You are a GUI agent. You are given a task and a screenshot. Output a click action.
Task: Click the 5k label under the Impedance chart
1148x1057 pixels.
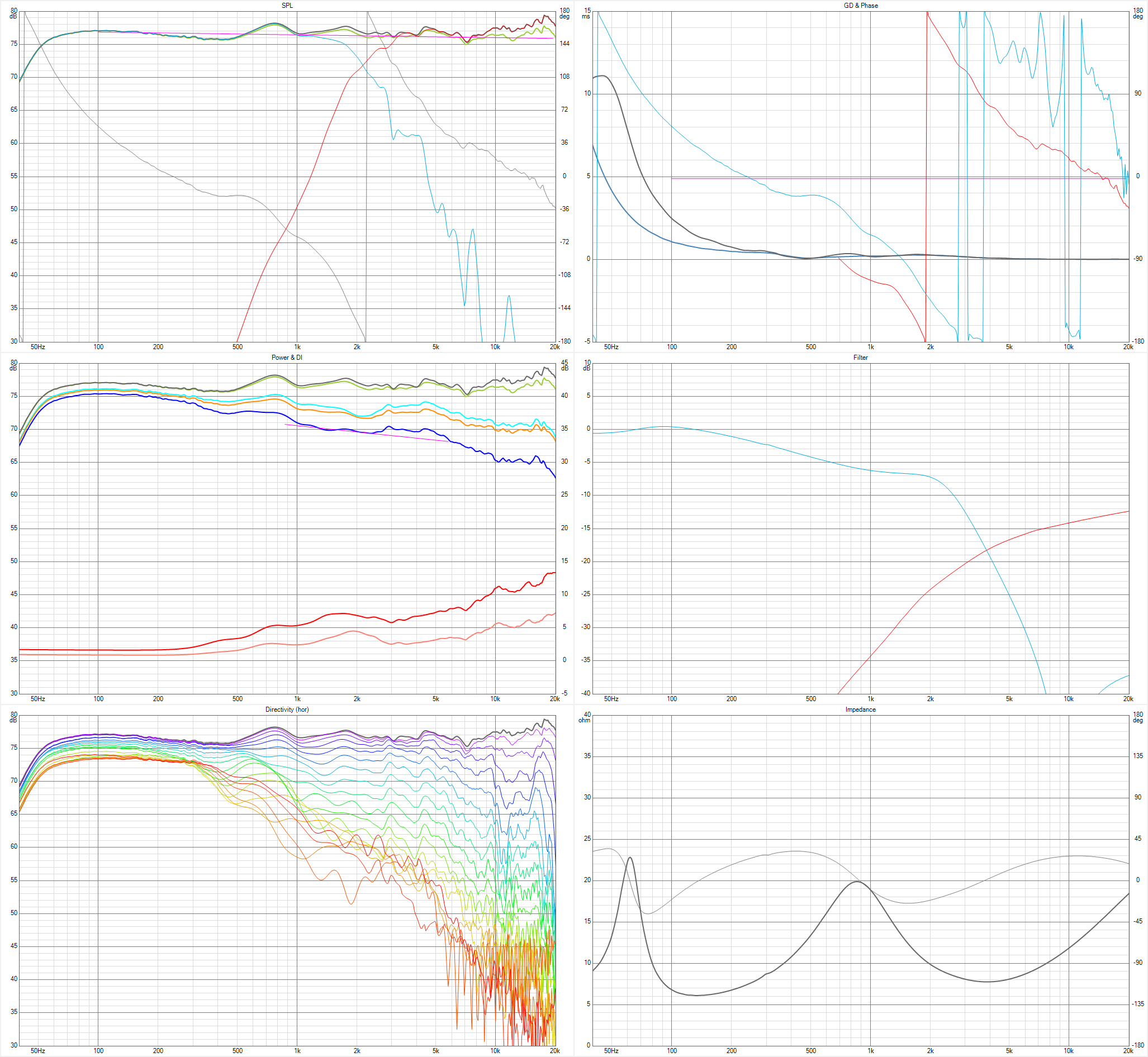pyautogui.click(x=1009, y=1051)
